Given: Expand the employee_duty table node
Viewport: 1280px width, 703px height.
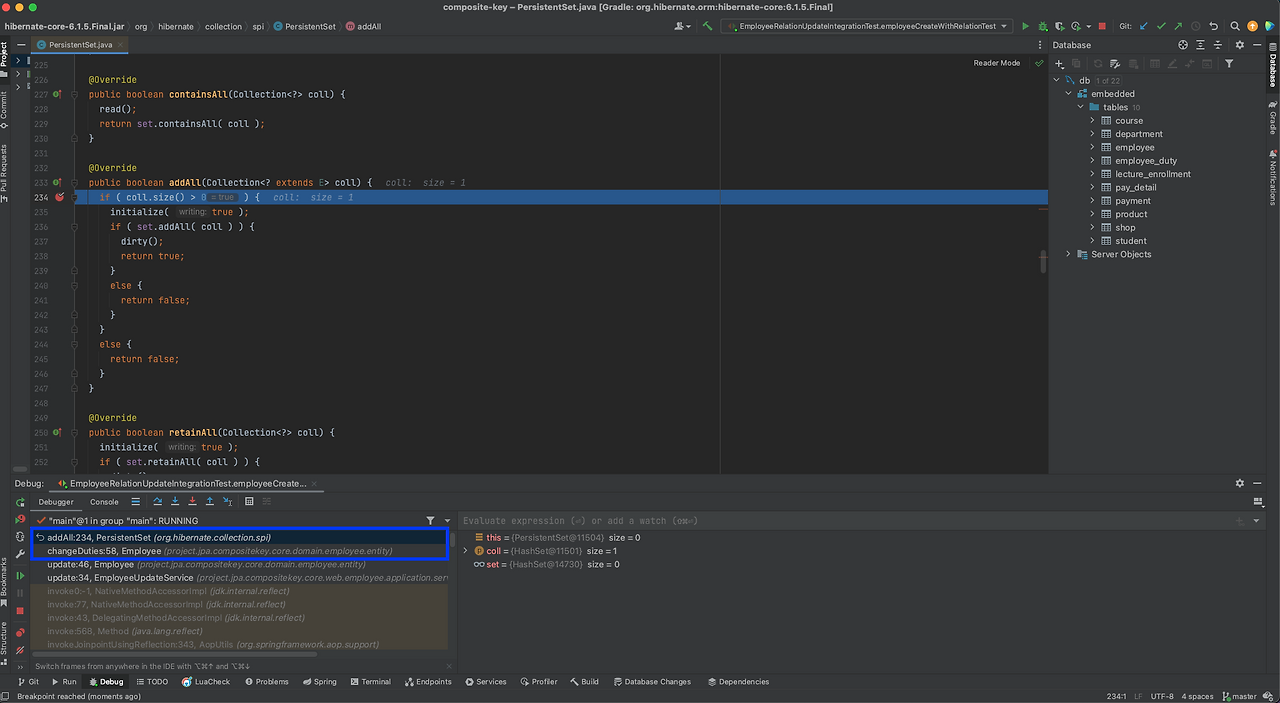Looking at the screenshot, I should pyautogui.click(x=1092, y=161).
